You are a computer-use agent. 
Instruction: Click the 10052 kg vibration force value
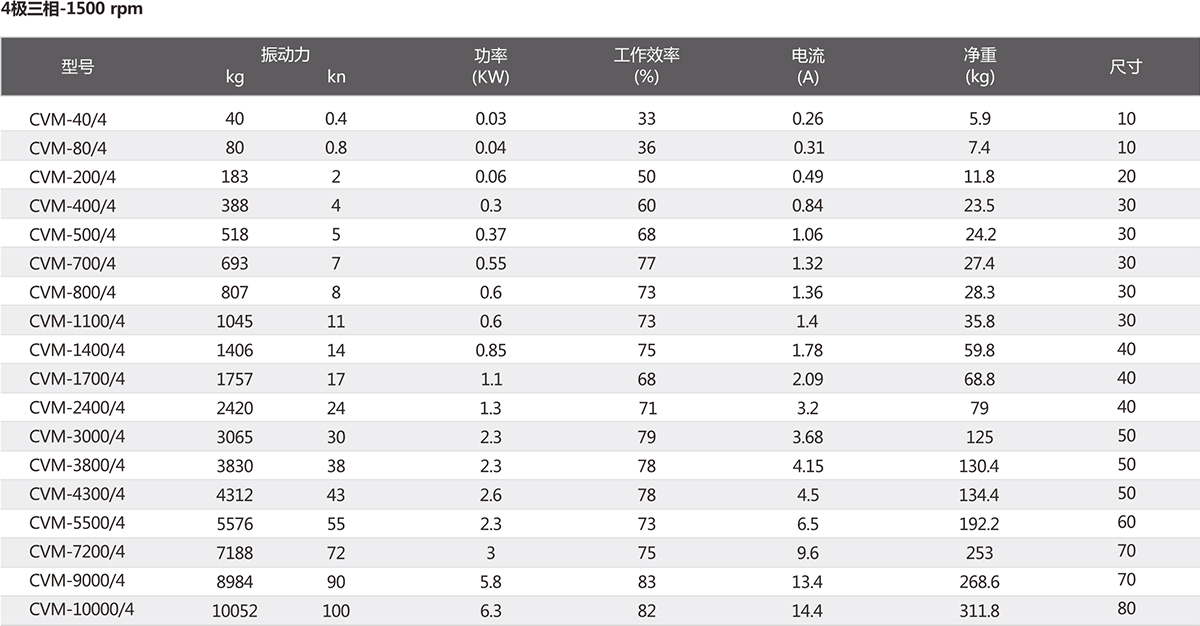tap(235, 610)
